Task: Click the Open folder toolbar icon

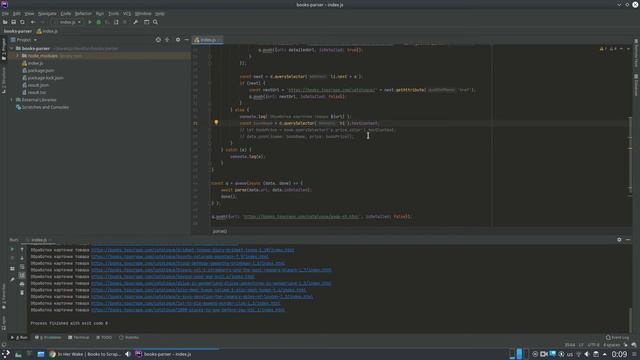Action: 5,22
